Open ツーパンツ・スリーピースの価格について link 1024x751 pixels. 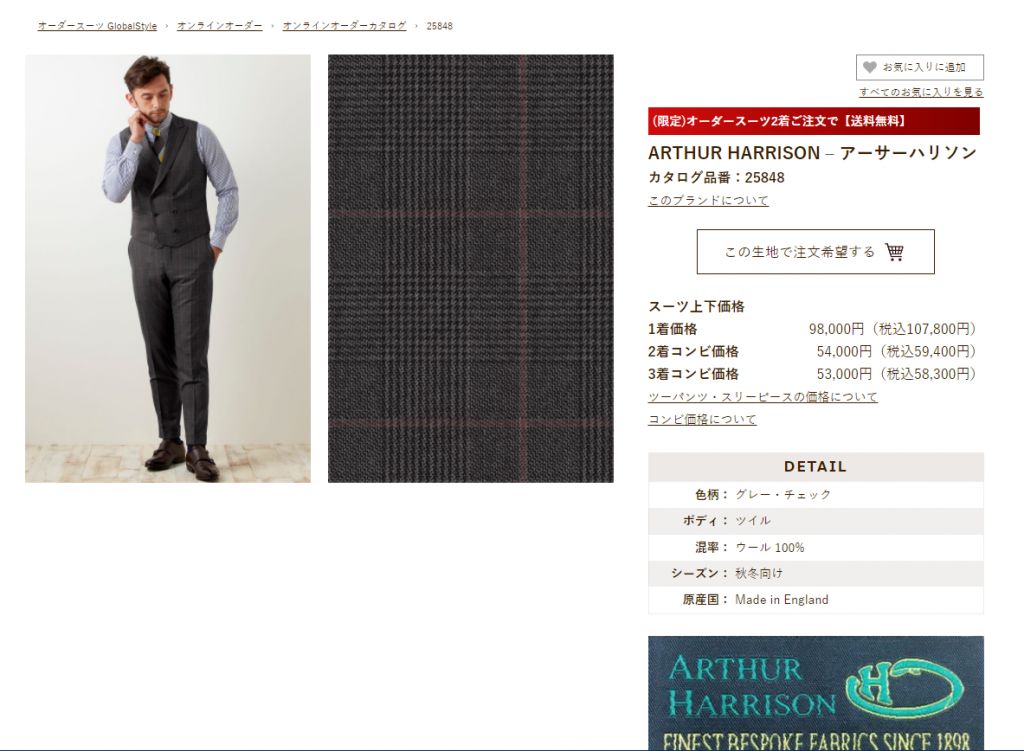click(x=763, y=396)
